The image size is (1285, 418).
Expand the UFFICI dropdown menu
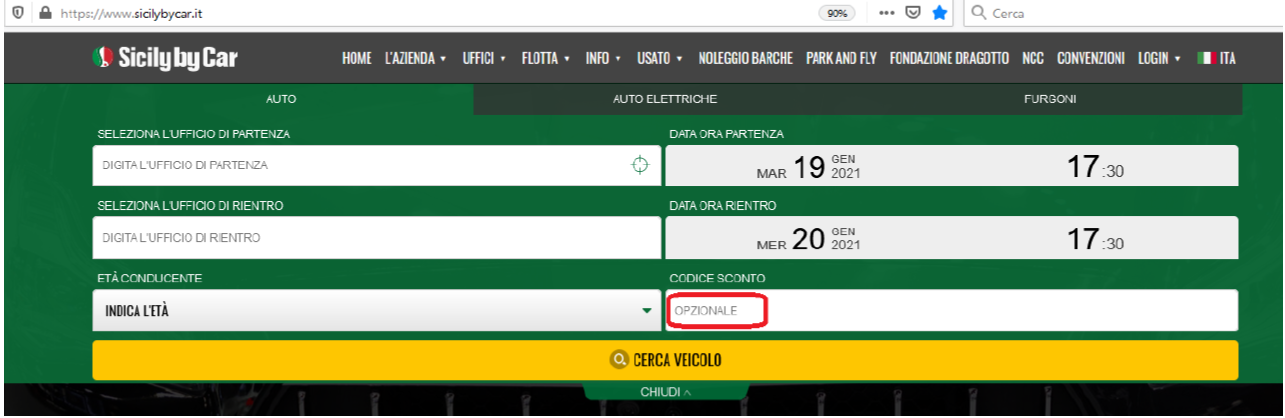tap(484, 58)
